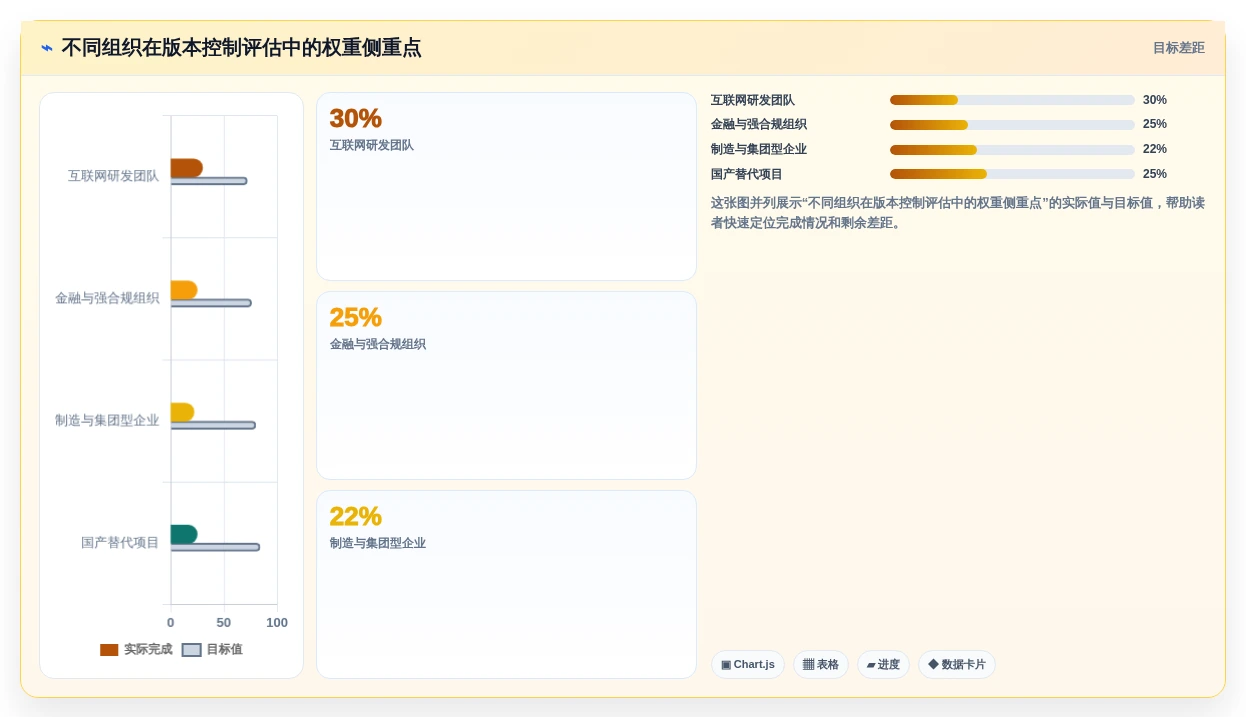The width and height of the screenshot is (1246, 717).
Task: Open the 22% 制造与集团型企业 data card
Action: tap(506, 584)
